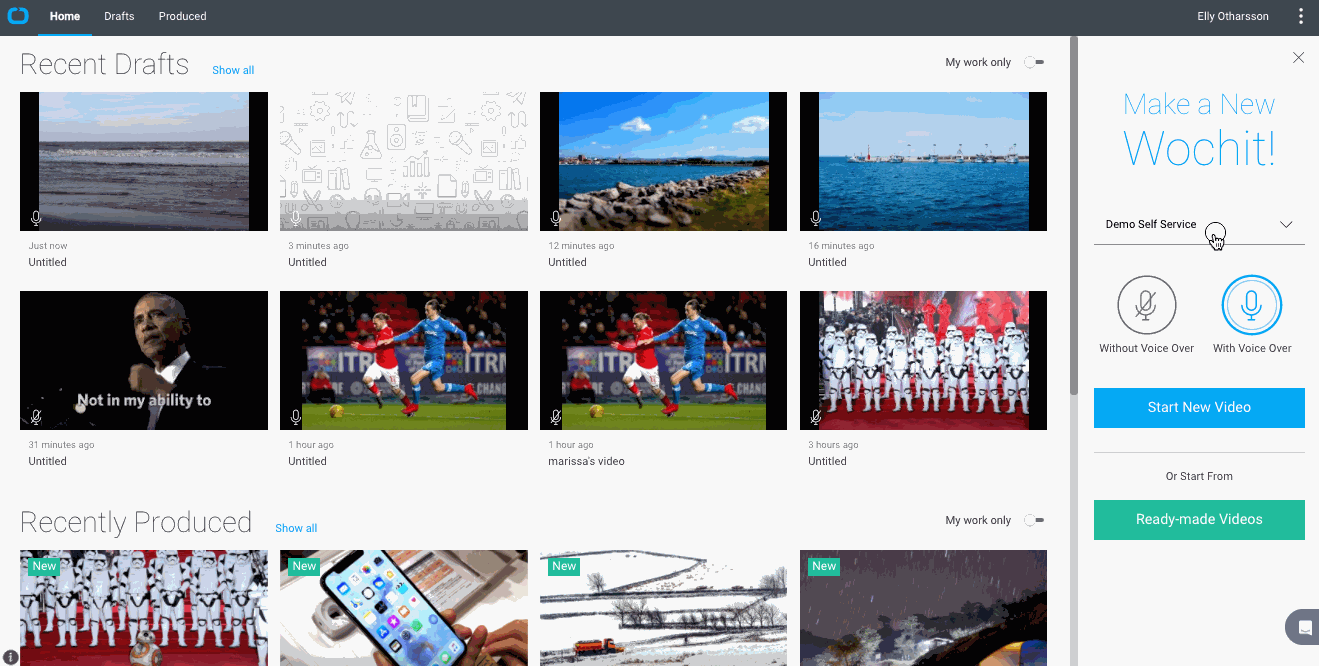1319x666 pixels.
Task: Open the harbor boats draft thumbnail
Action: point(924,161)
